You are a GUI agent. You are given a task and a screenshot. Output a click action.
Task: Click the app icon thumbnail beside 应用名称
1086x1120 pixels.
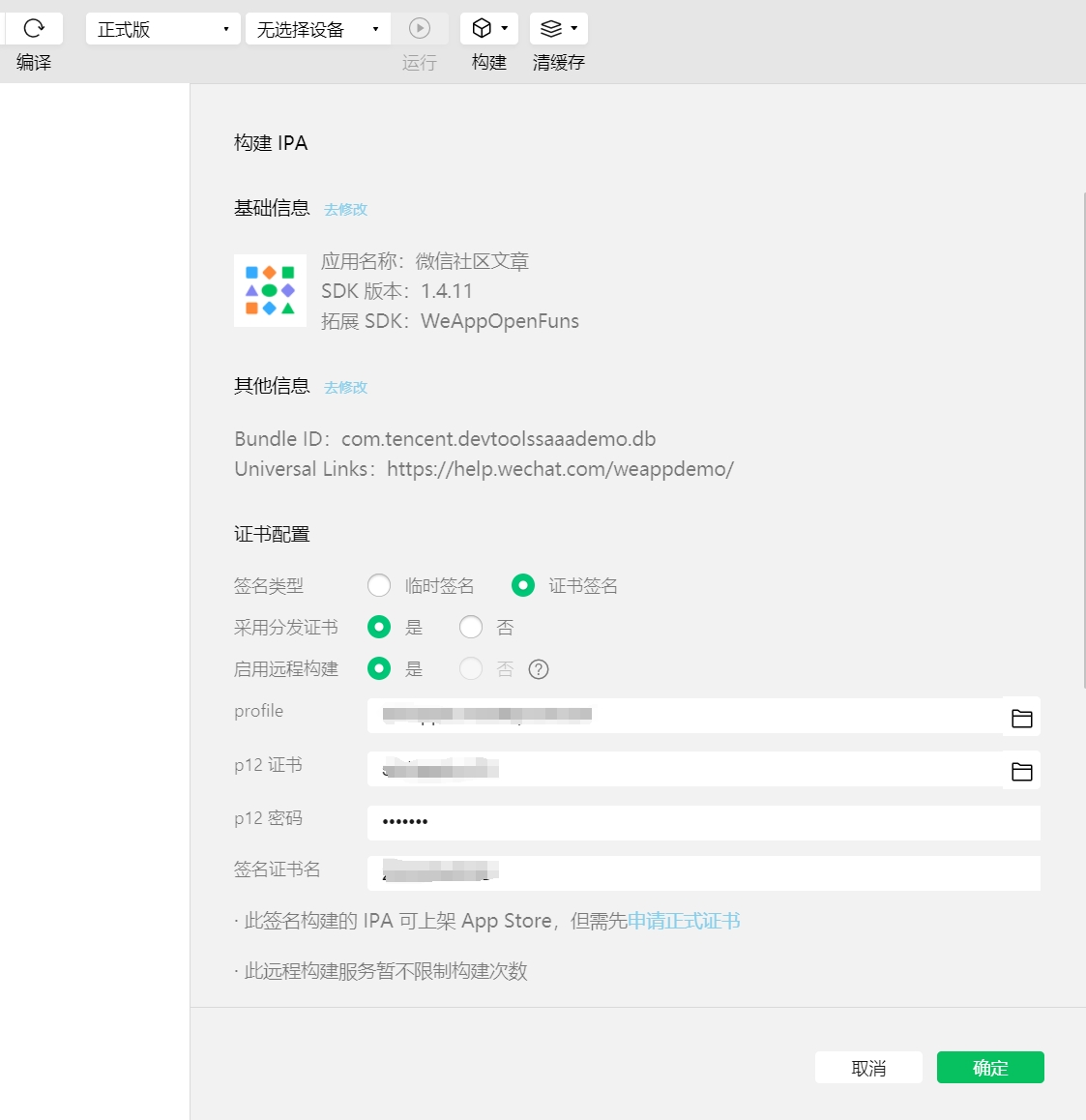click(270, 290)
